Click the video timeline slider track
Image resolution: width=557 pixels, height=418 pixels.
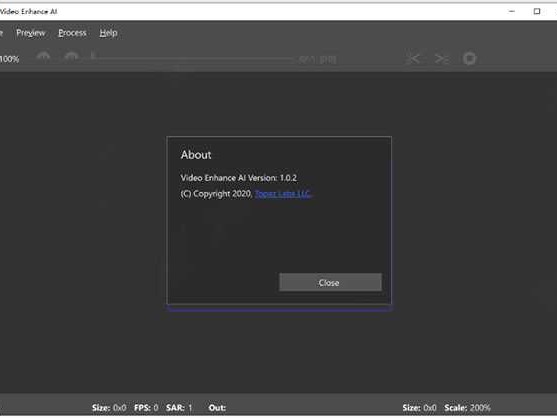click(x=194, y=58)
